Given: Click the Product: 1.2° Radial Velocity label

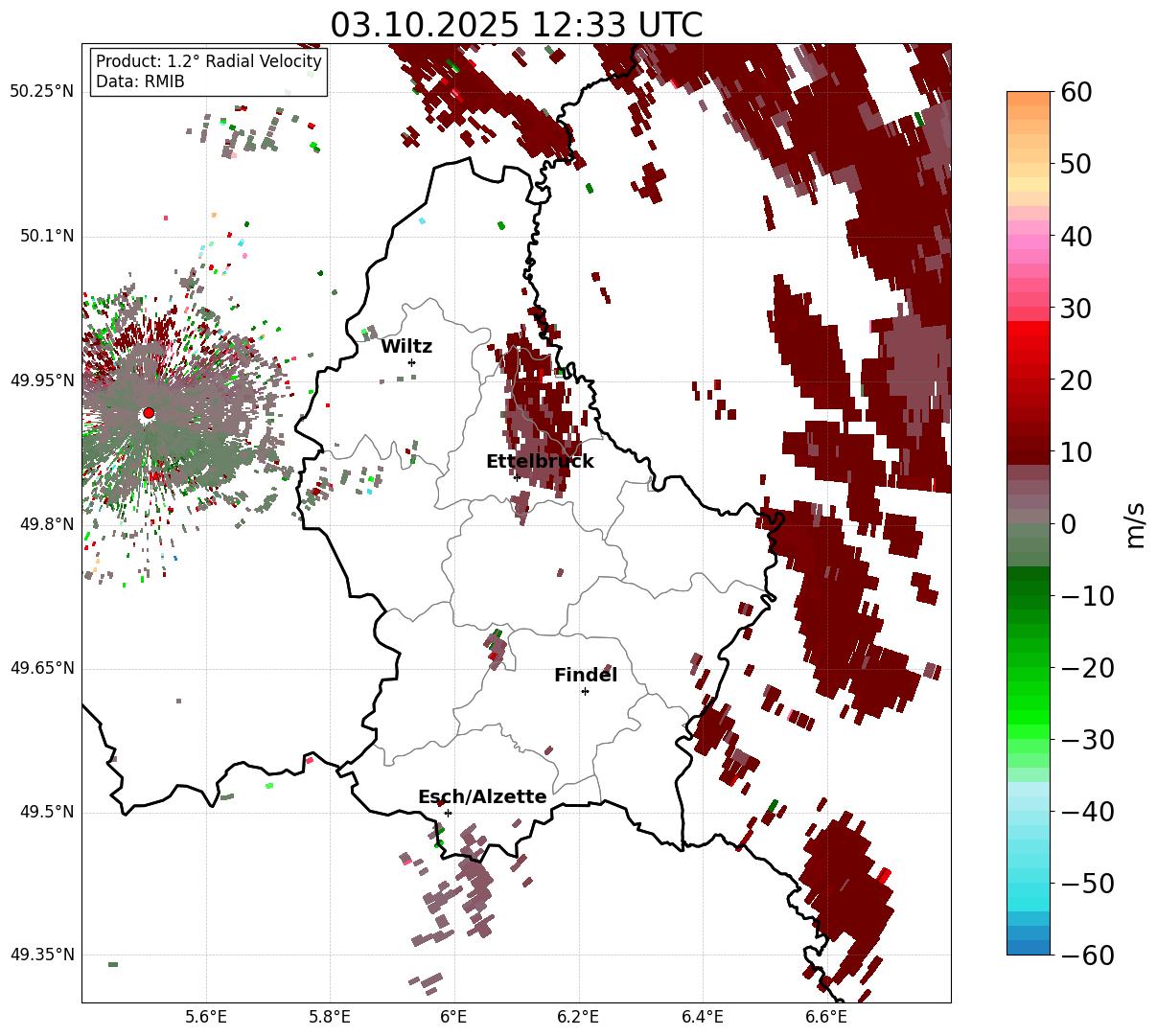Looking at the screenshot, I should [x=209, y=62].
